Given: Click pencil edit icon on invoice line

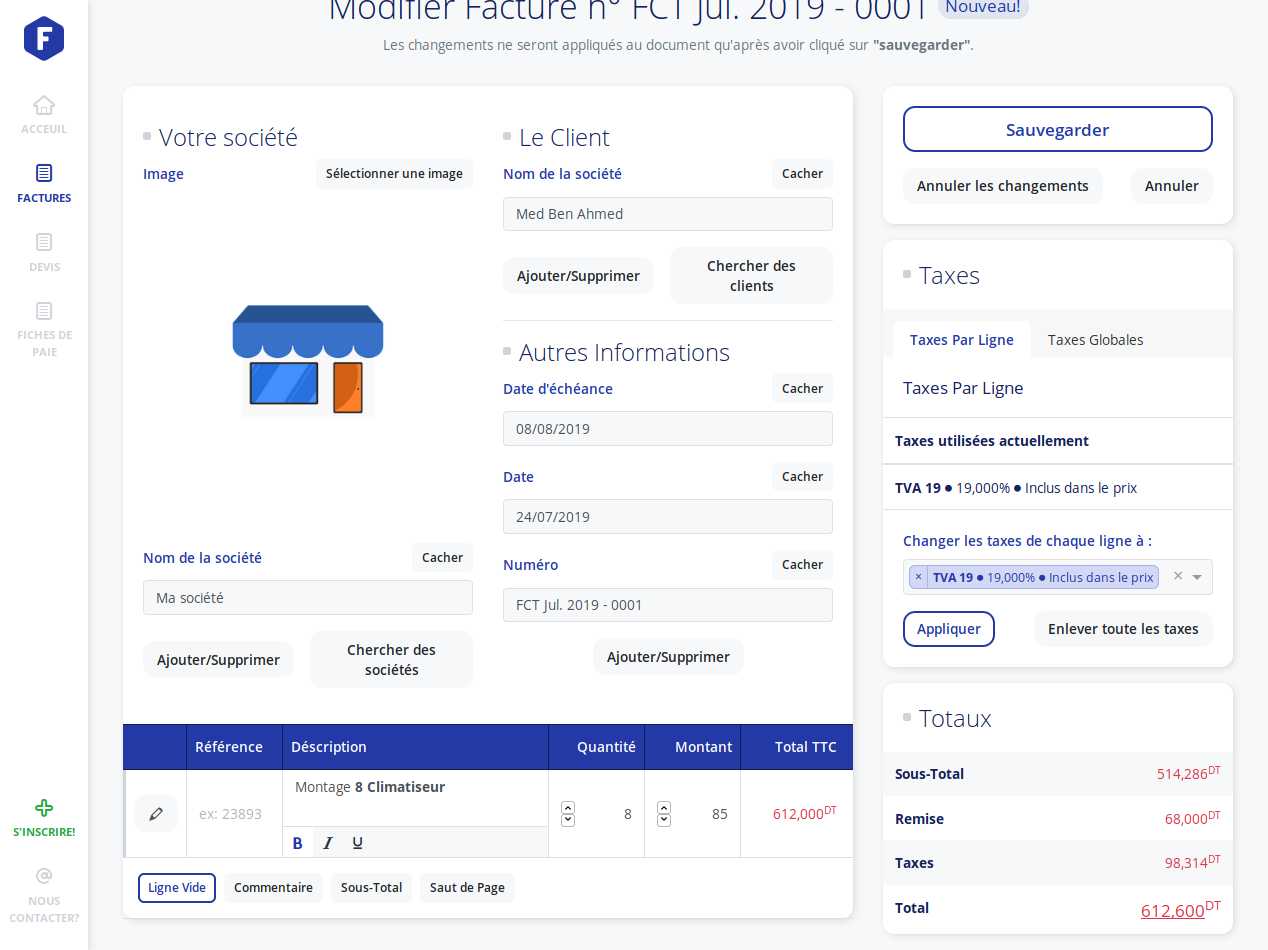Looking at the screenshot, I should [x=156, y=814].
